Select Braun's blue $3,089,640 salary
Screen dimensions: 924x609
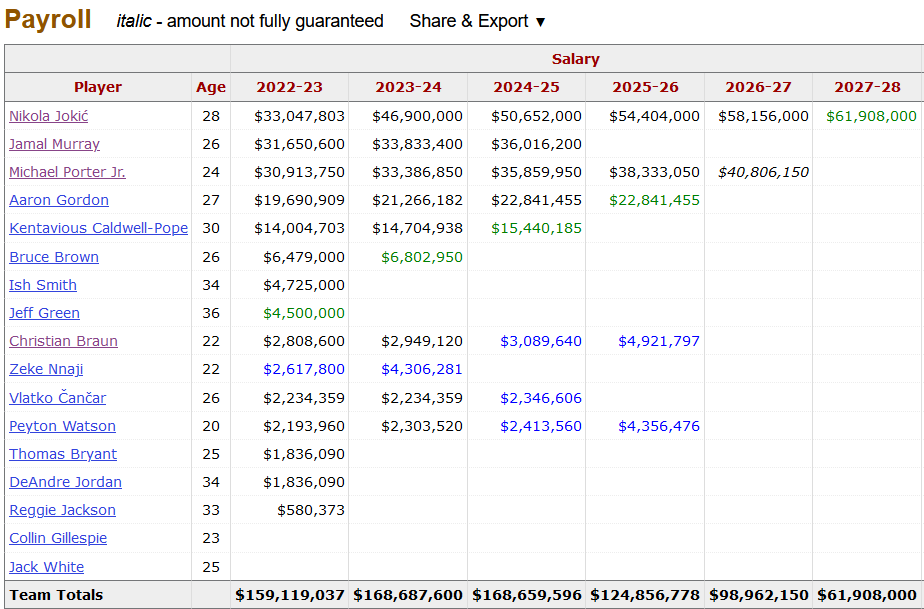541,341
